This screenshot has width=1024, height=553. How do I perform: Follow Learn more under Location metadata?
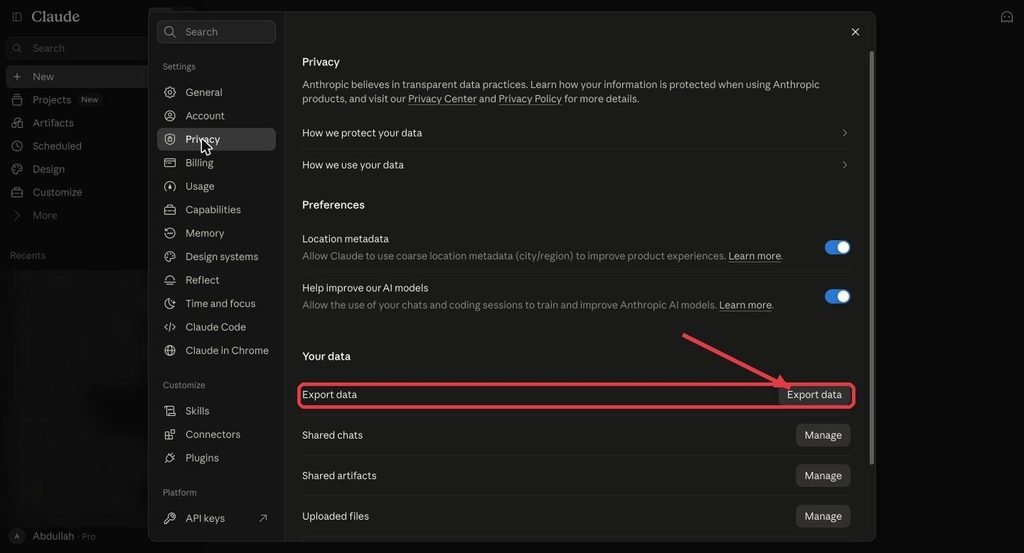pyautogui.click(x=754, y=256)
